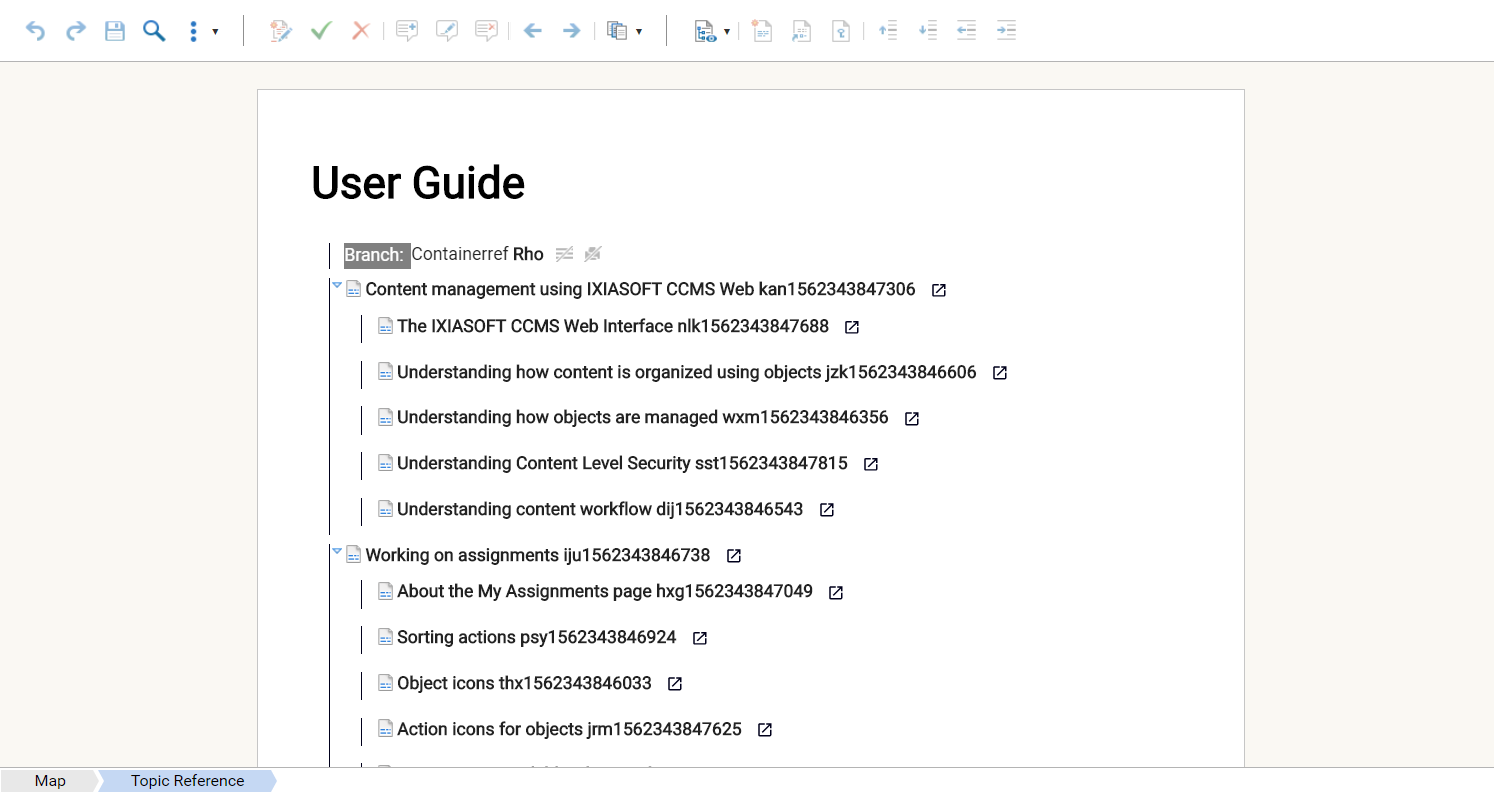Open link for Action icons for objects
The height and width of the screenshot is (793, 1494).
pos(765,730)
